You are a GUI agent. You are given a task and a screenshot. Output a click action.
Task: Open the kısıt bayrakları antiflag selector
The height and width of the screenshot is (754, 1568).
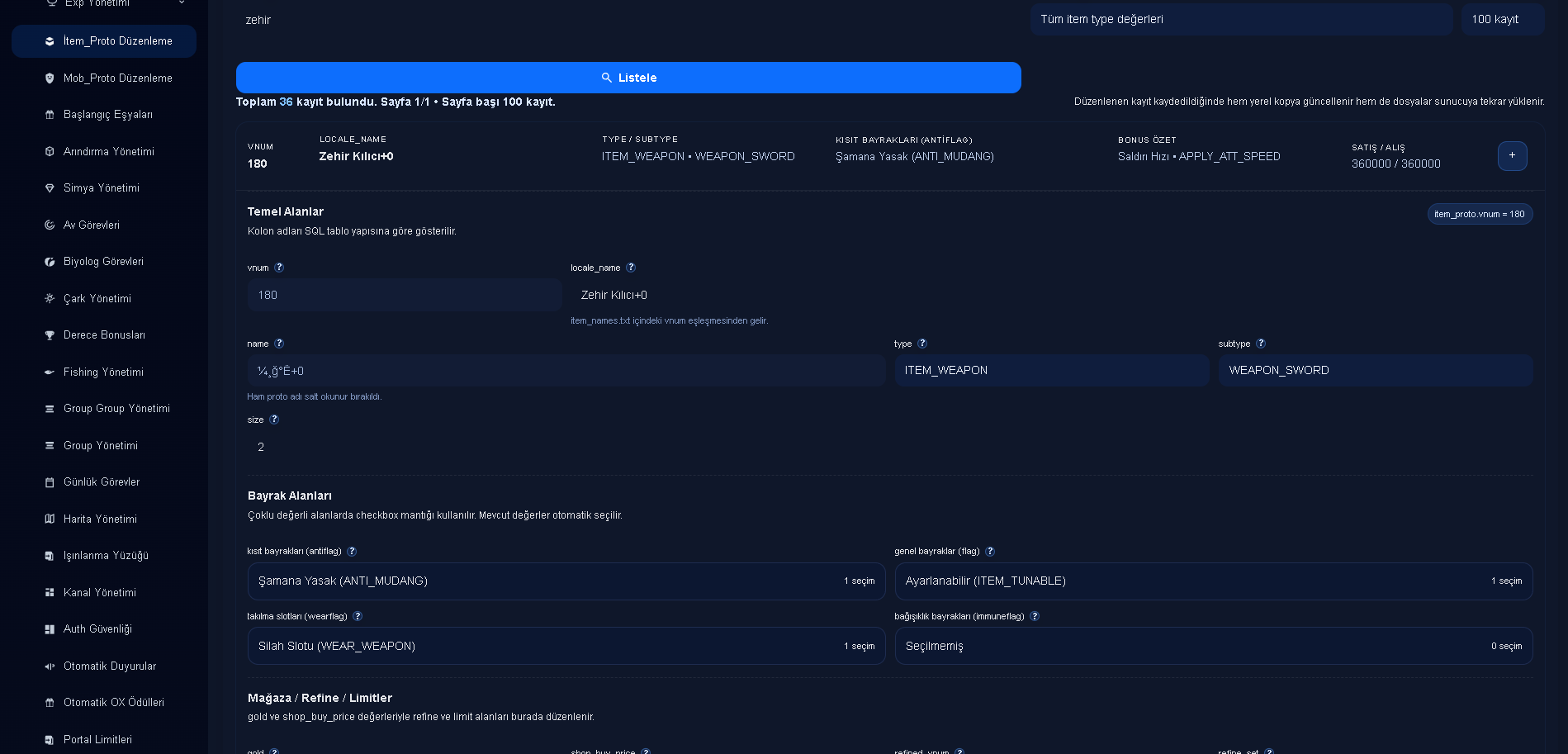point(566,581)
